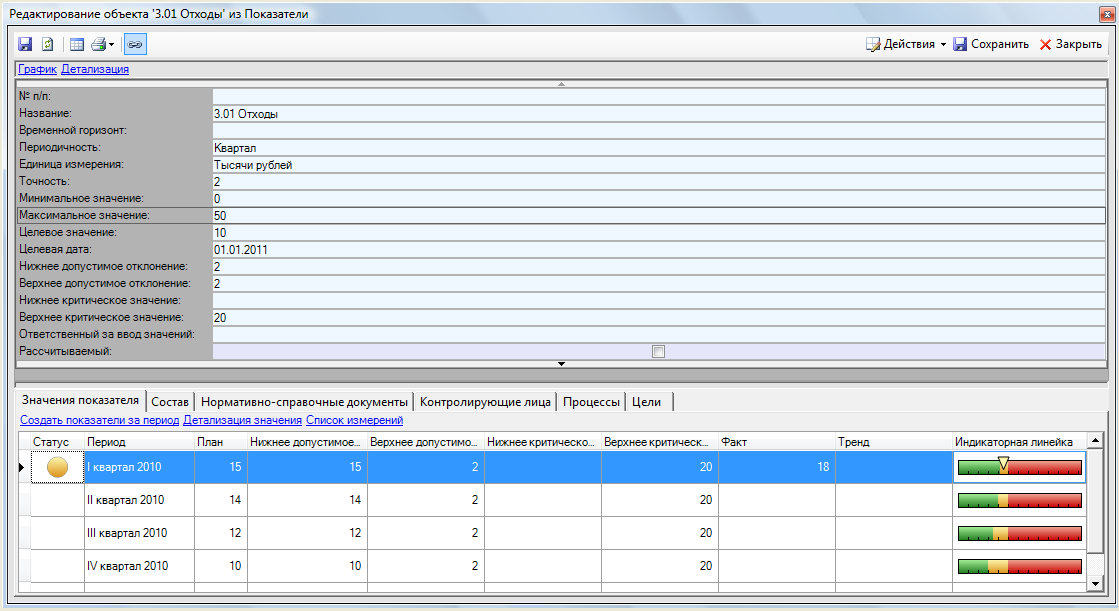The width and height of the screenshot is (1119, 611).
Task: Toggle the Рассчитываемый checkbox
Action: (x=657, y=351)
